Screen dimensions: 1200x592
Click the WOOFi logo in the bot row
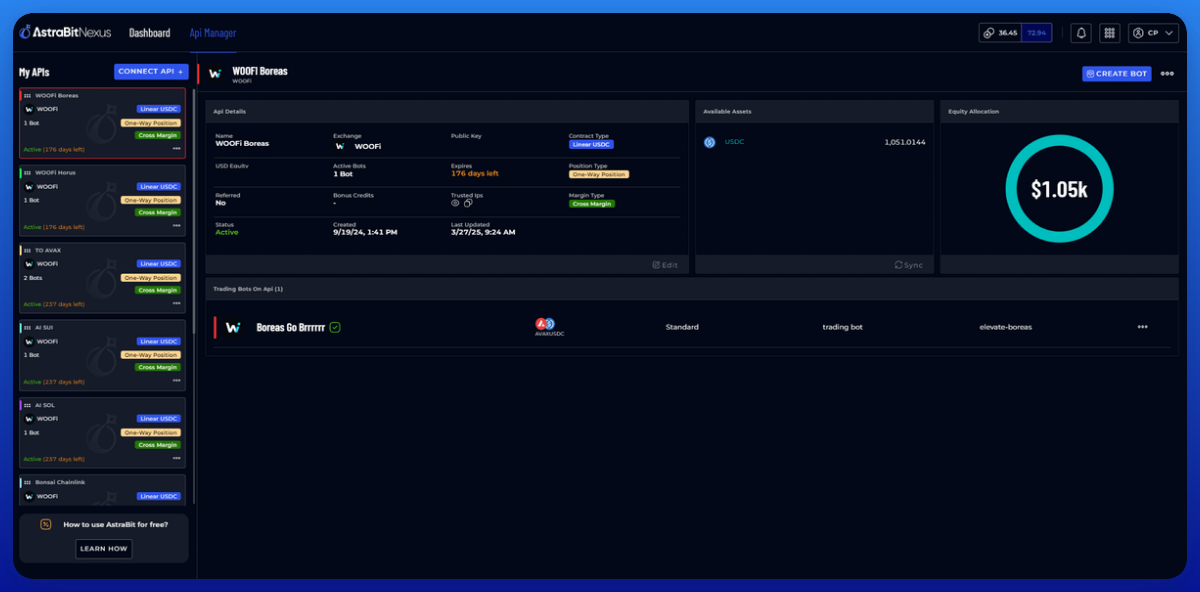pos(233,327)
